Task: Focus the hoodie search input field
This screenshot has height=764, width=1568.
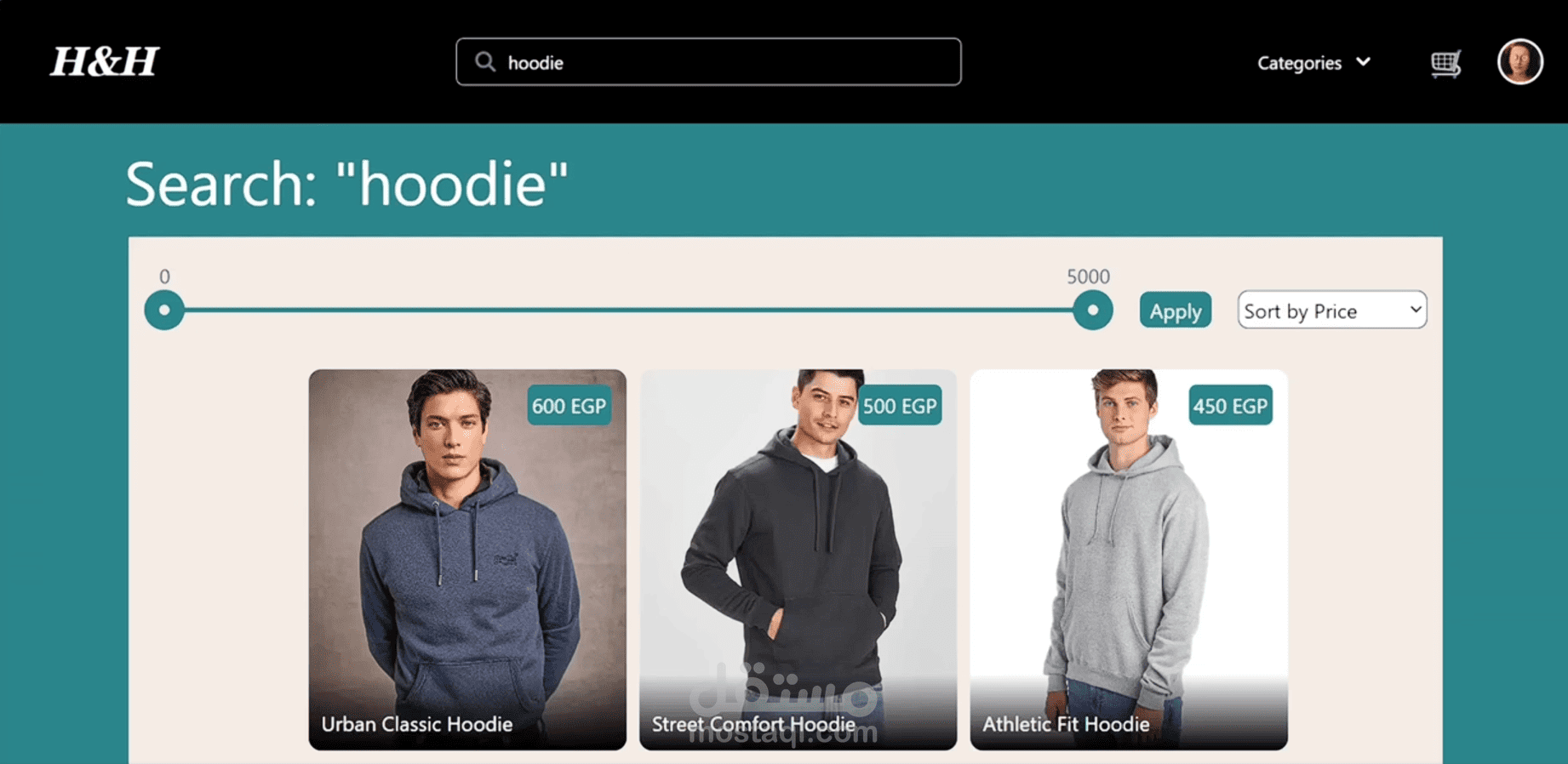Action: (708, 62)
